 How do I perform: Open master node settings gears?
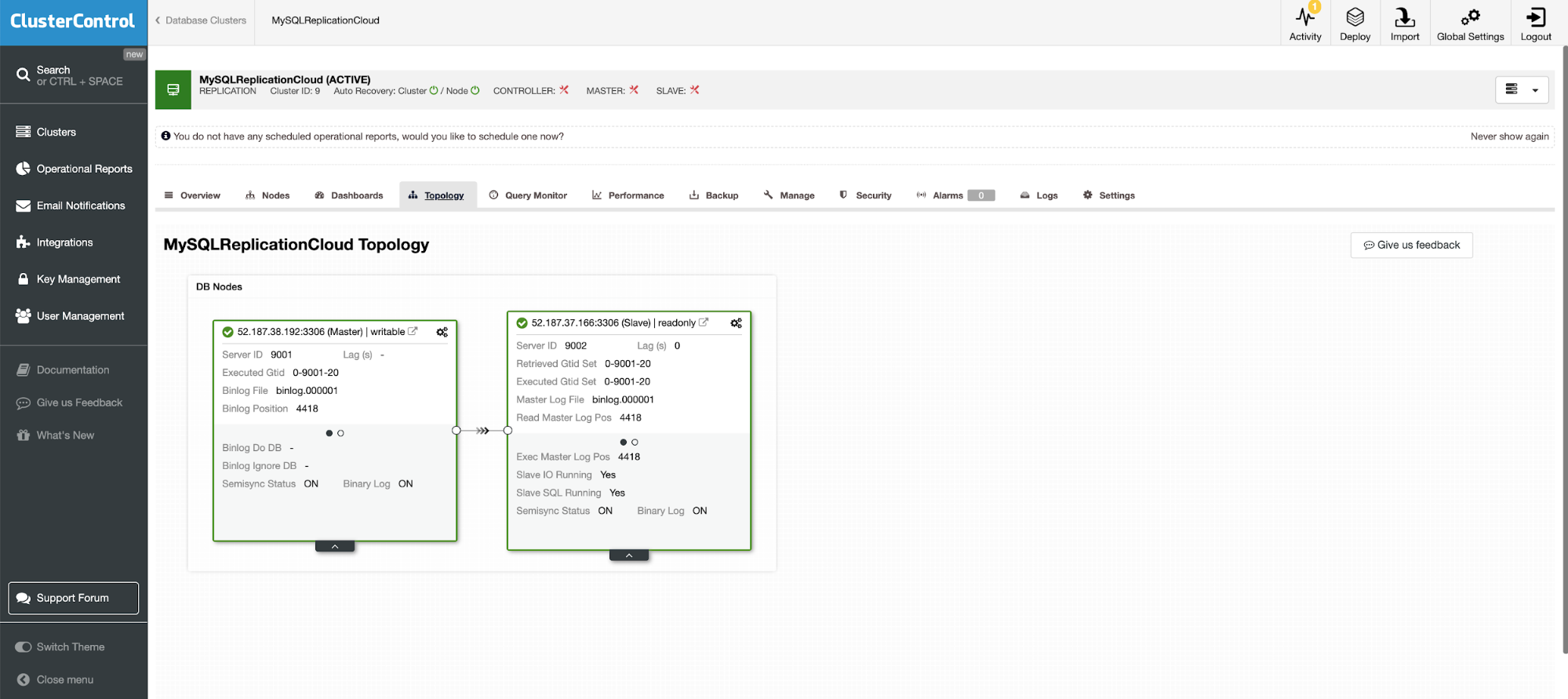click(x=442, y=333)
